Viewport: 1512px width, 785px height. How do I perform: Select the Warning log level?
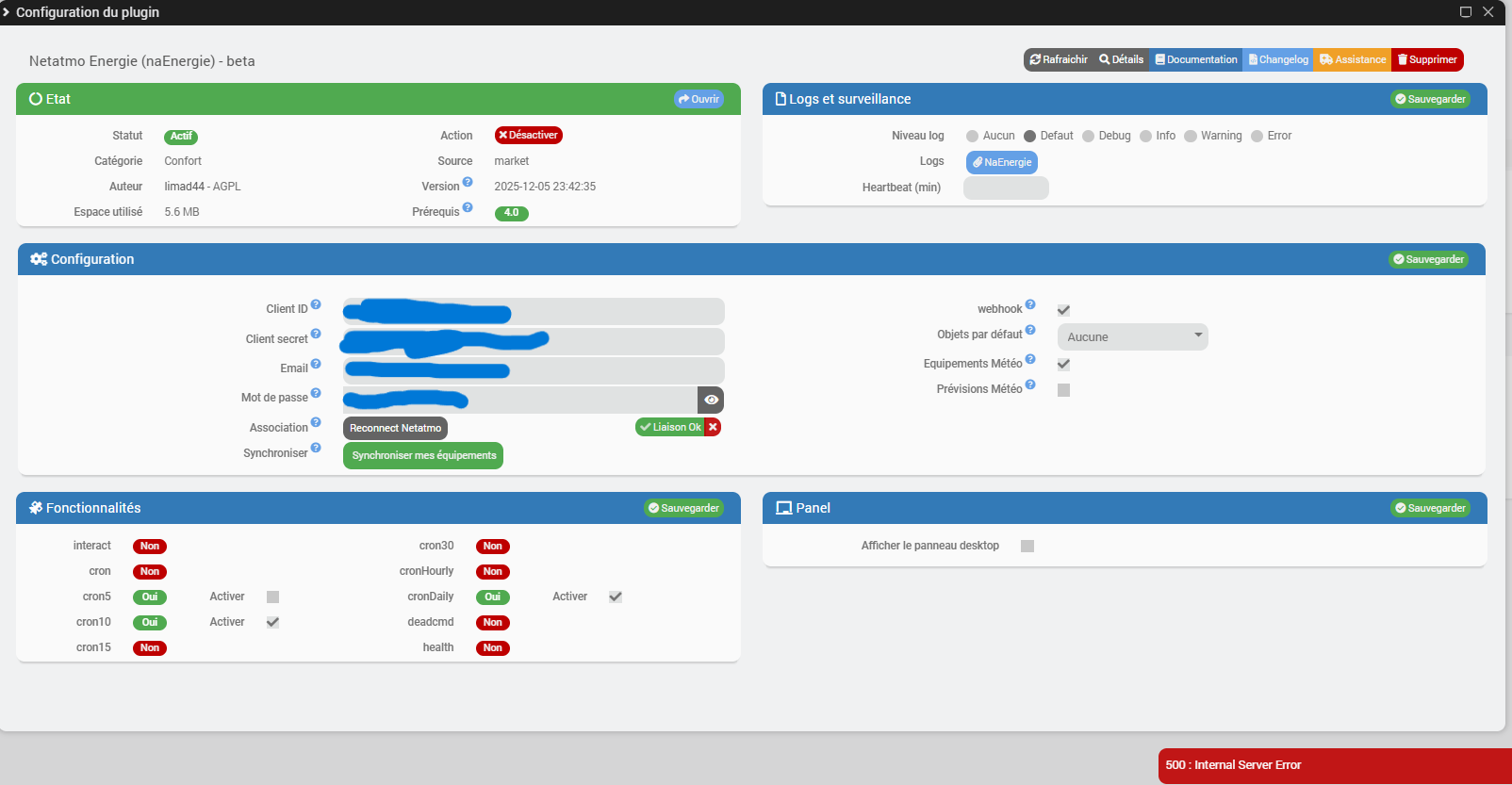pos(1191,137)
